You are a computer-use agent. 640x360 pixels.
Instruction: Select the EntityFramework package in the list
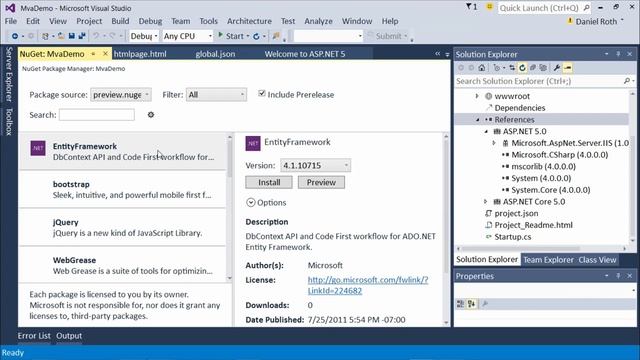pos(122,151)
